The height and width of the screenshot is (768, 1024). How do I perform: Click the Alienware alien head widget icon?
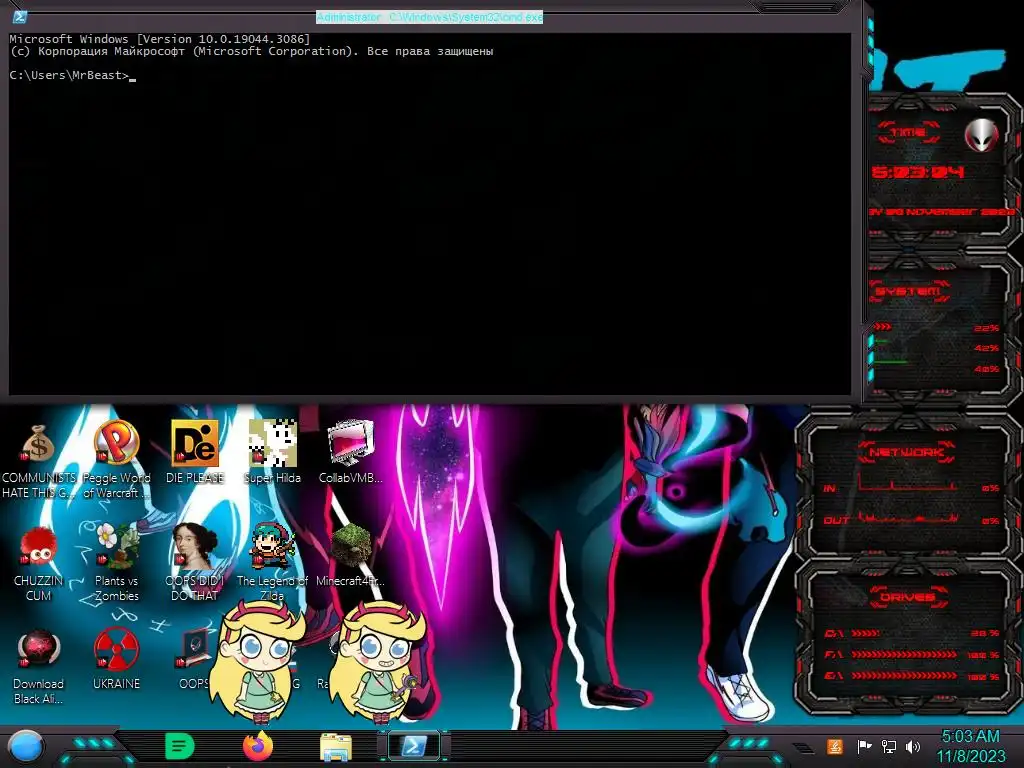pyautogui.click(x=982, y=135)
